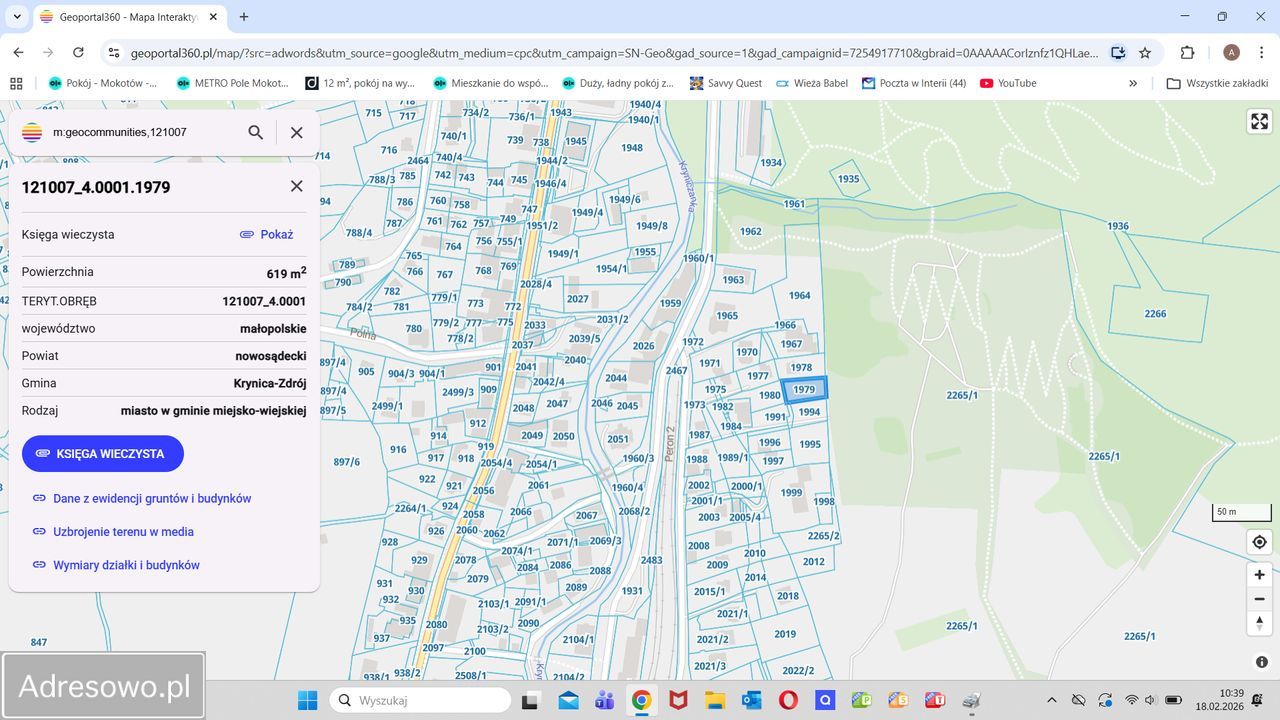1280x720 pixels.
Task: Select parcel 2266 on the map
Action: (1155, 314)
